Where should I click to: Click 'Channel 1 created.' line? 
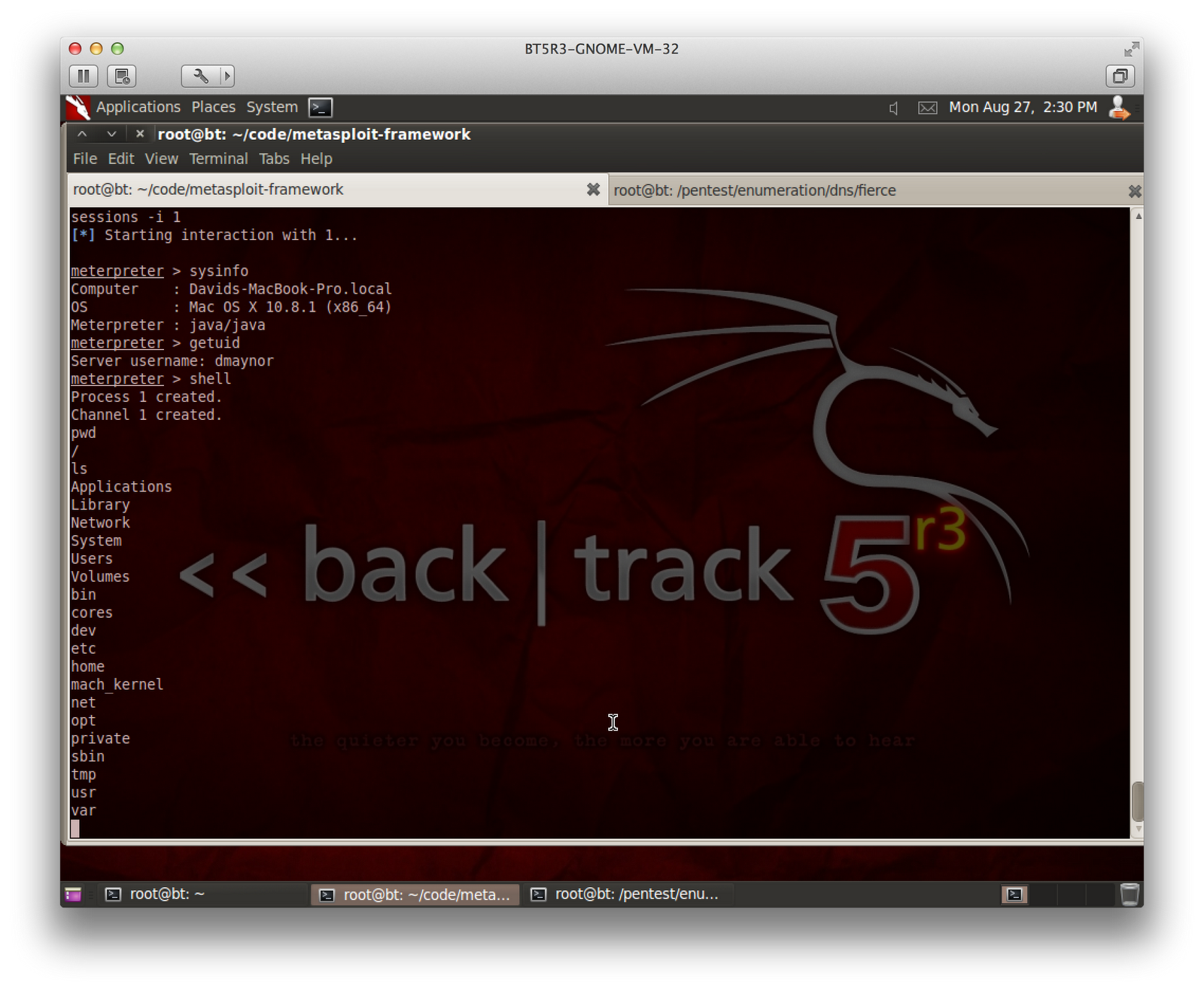pos(147,415)
